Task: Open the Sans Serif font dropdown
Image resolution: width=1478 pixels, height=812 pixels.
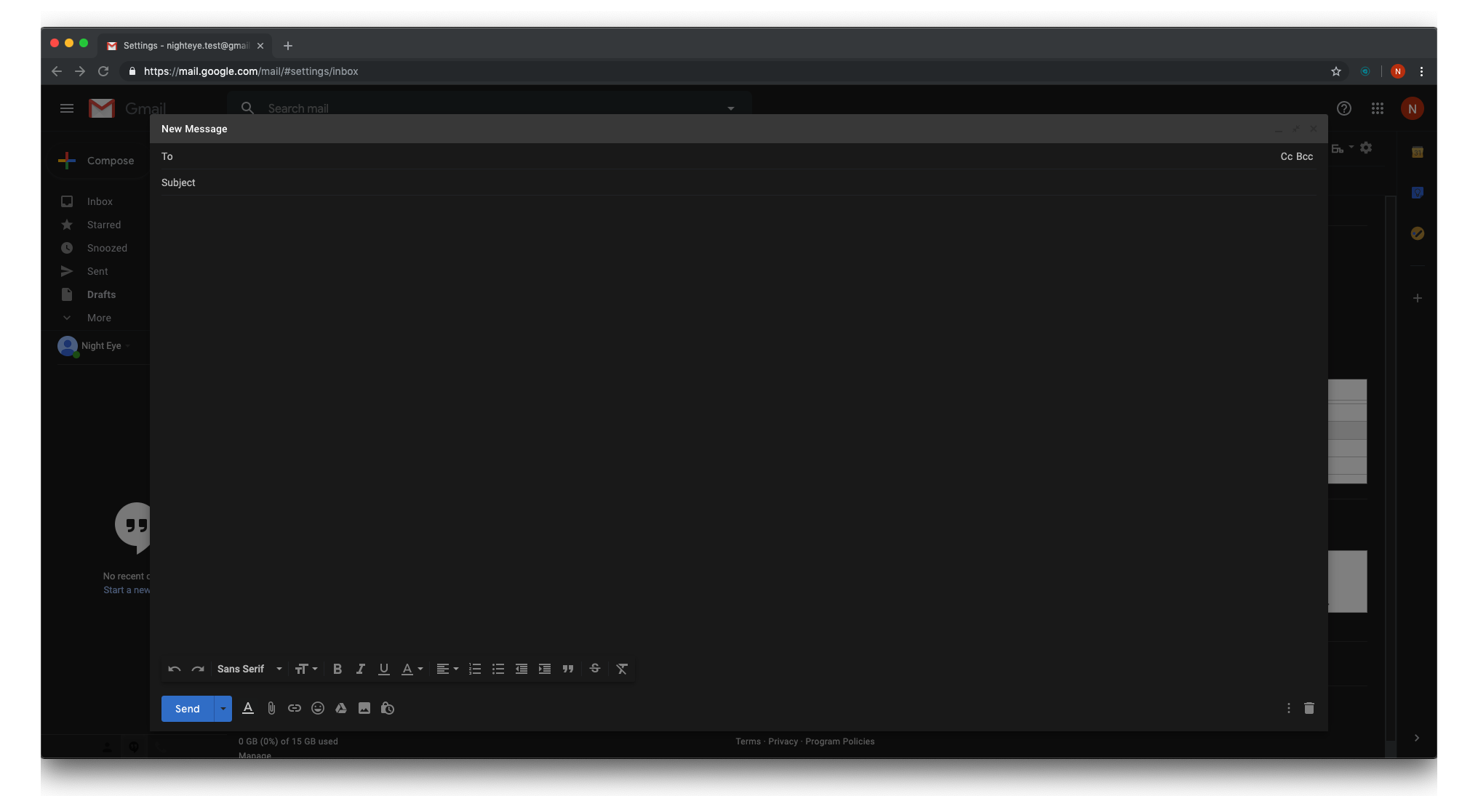Action: [x=249, y=669]
